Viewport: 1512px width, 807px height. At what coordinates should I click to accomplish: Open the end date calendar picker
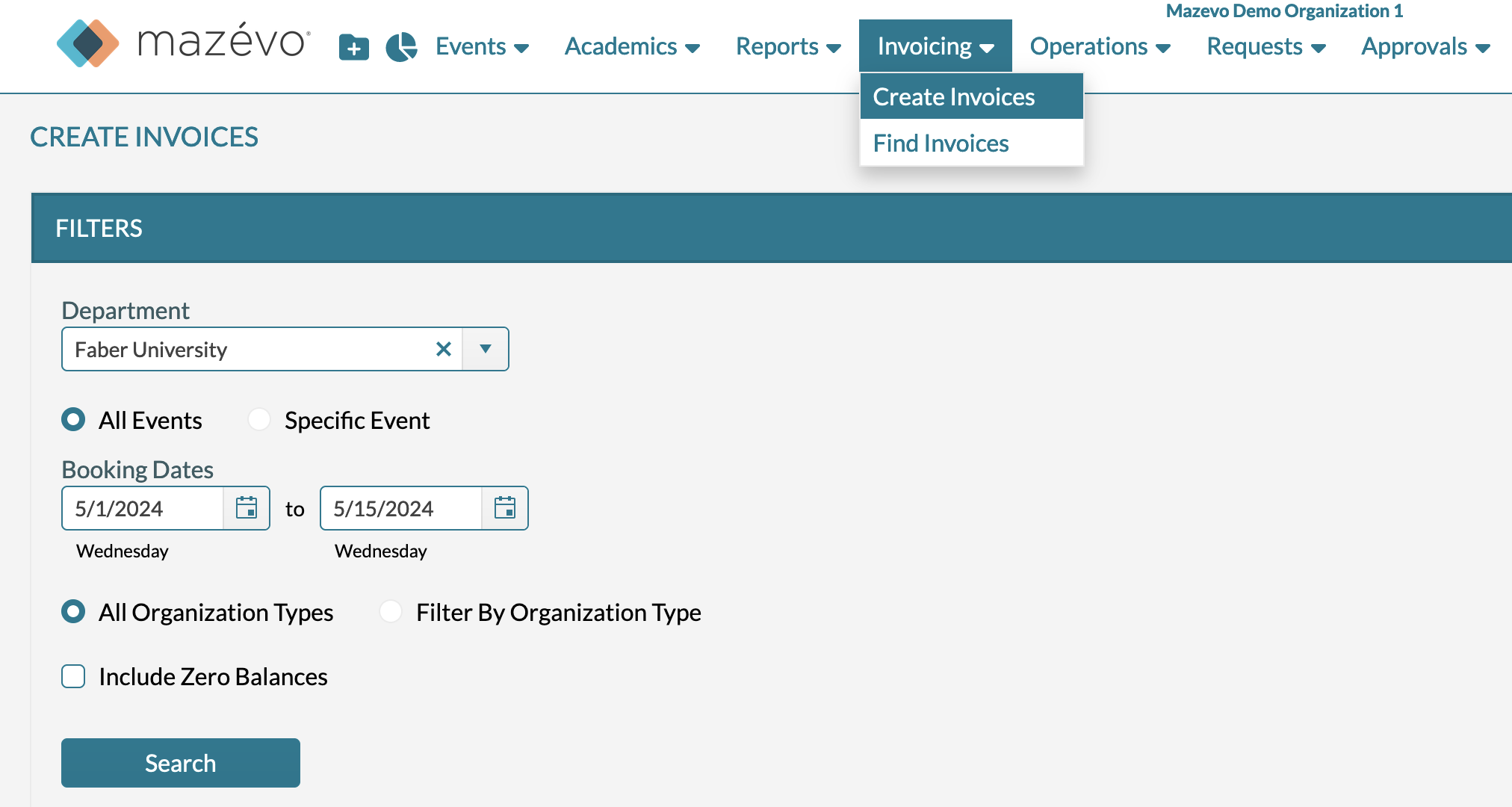coord(506,508)
